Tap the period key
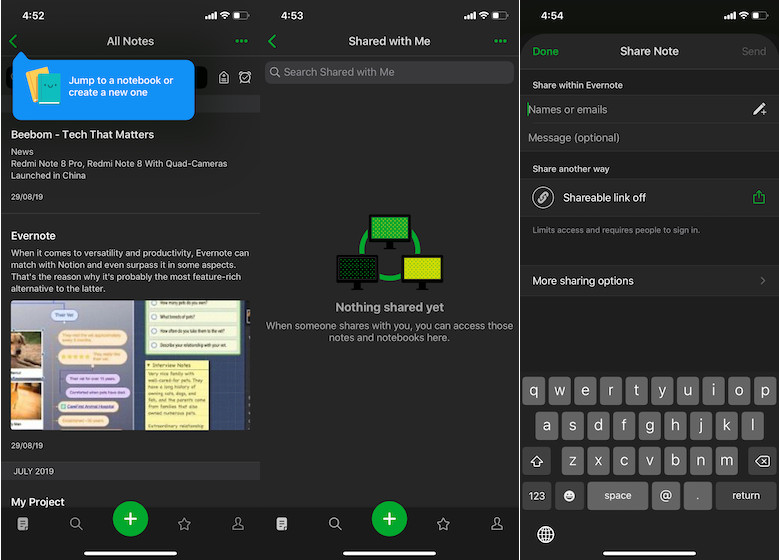779x560 pixels. (x=698, y=496)
